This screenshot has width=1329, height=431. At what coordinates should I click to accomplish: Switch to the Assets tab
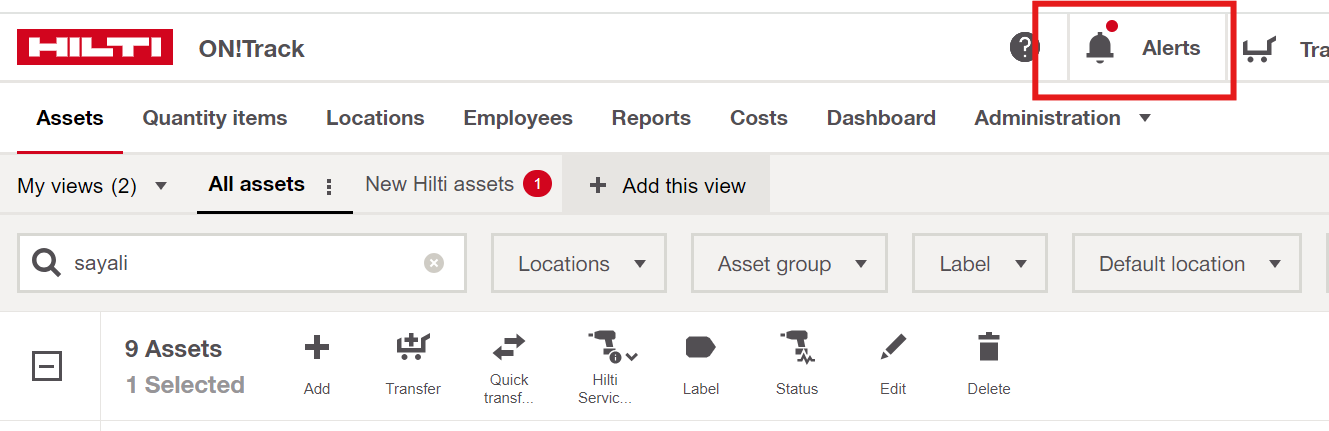click(x=70, y=118)
